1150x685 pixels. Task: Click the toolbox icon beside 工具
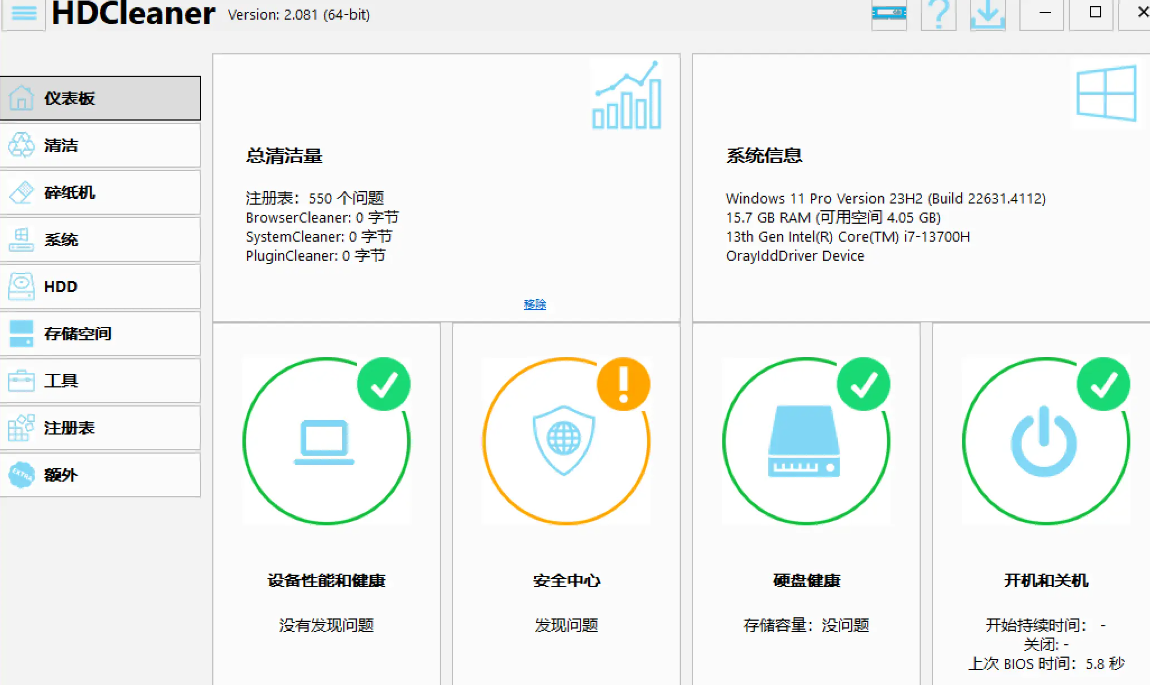tap(21, 381)
